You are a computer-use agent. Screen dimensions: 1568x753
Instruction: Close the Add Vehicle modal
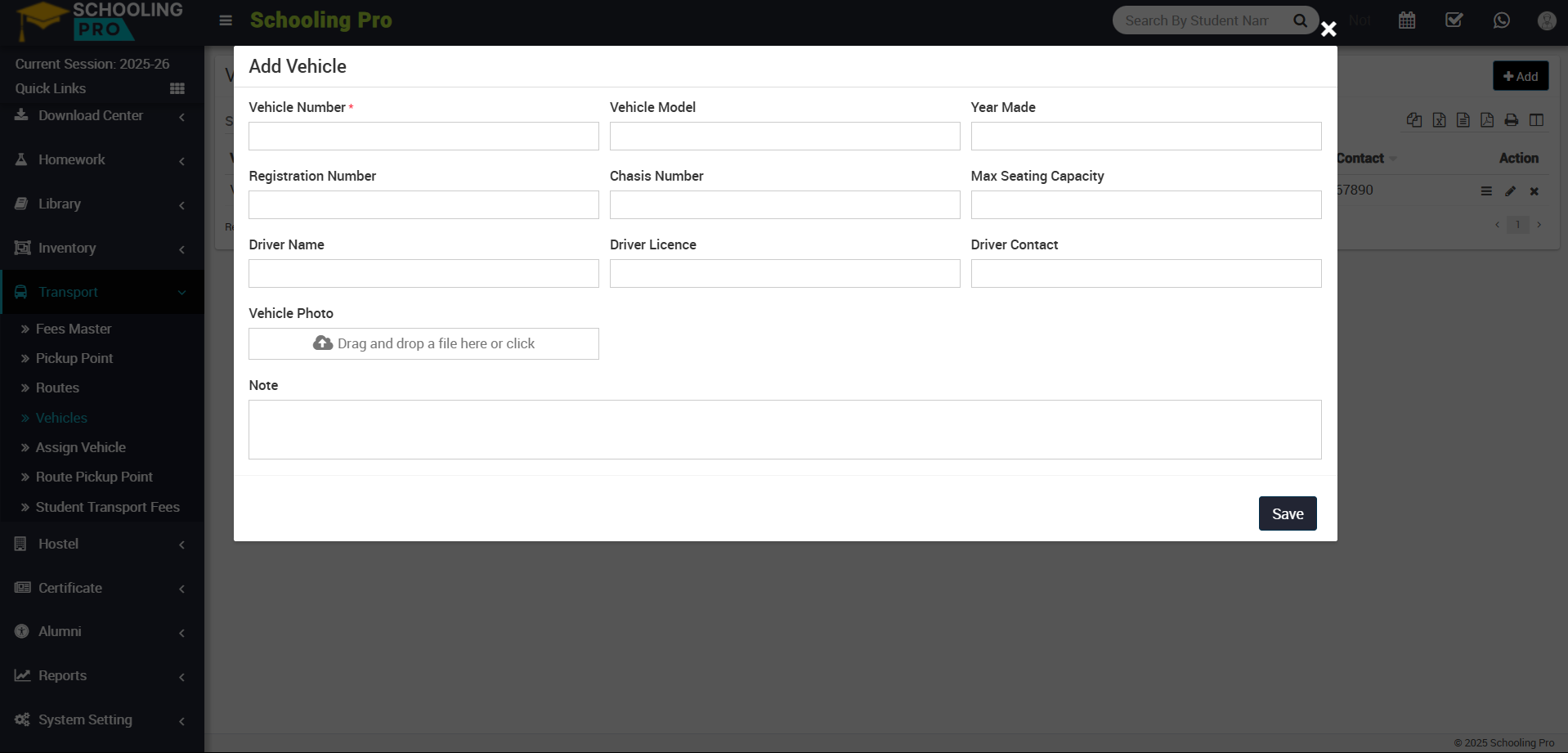(x=1328, y=29)
